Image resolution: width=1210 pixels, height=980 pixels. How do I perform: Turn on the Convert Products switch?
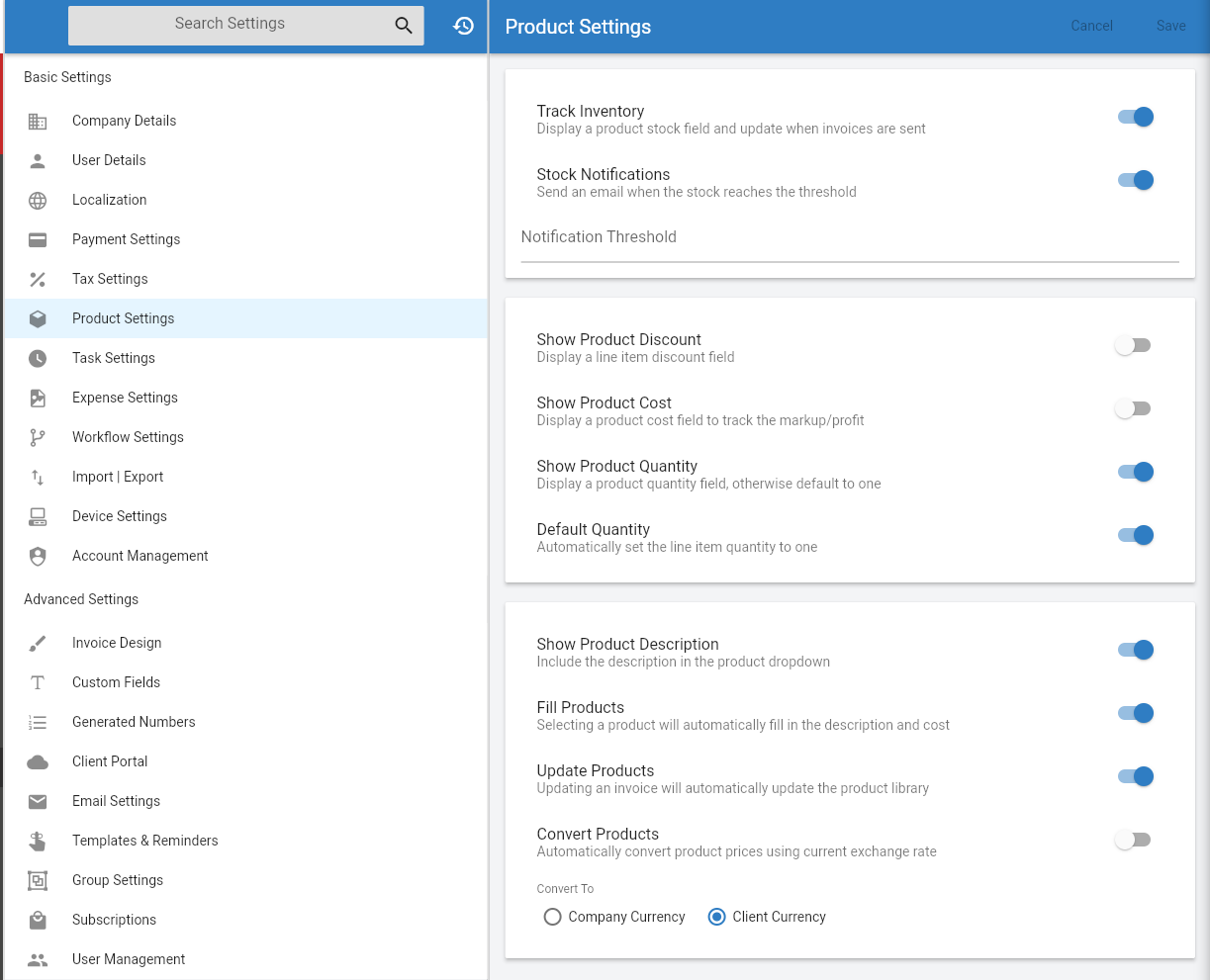coord(1135,840)
